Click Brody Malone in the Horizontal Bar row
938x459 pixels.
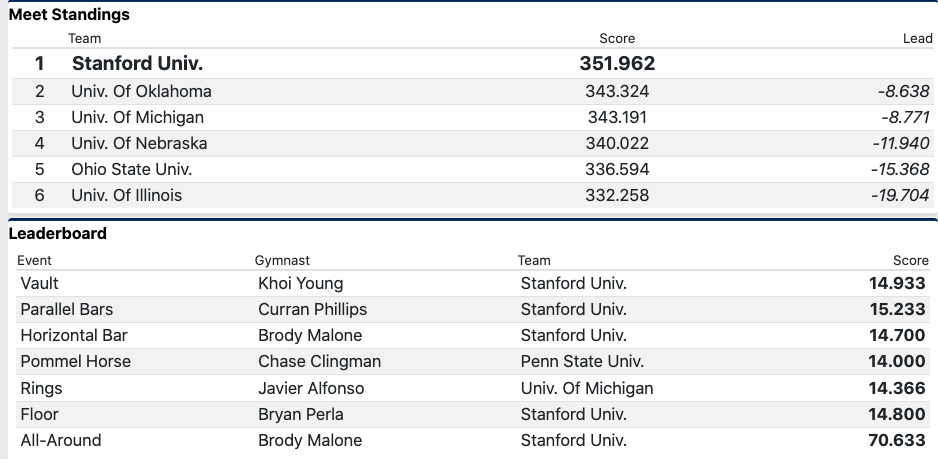pyautogui.click(x=310, y=335)
